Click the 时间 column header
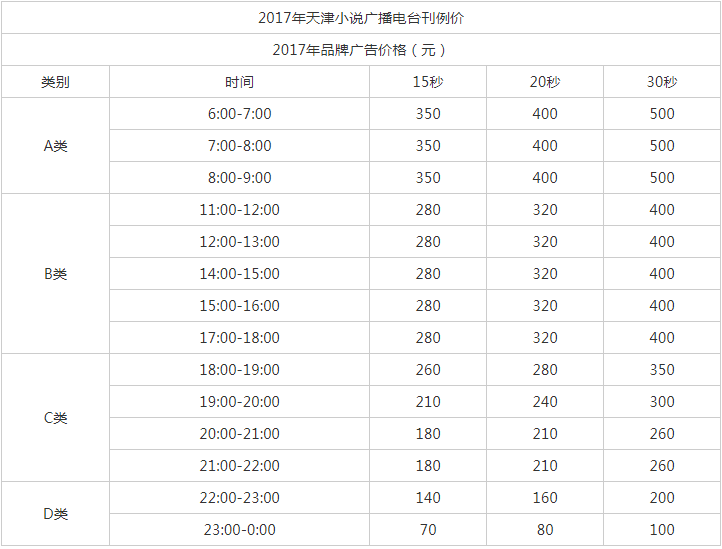The width and height of the screenshot is (722, 549). (239, 82)
